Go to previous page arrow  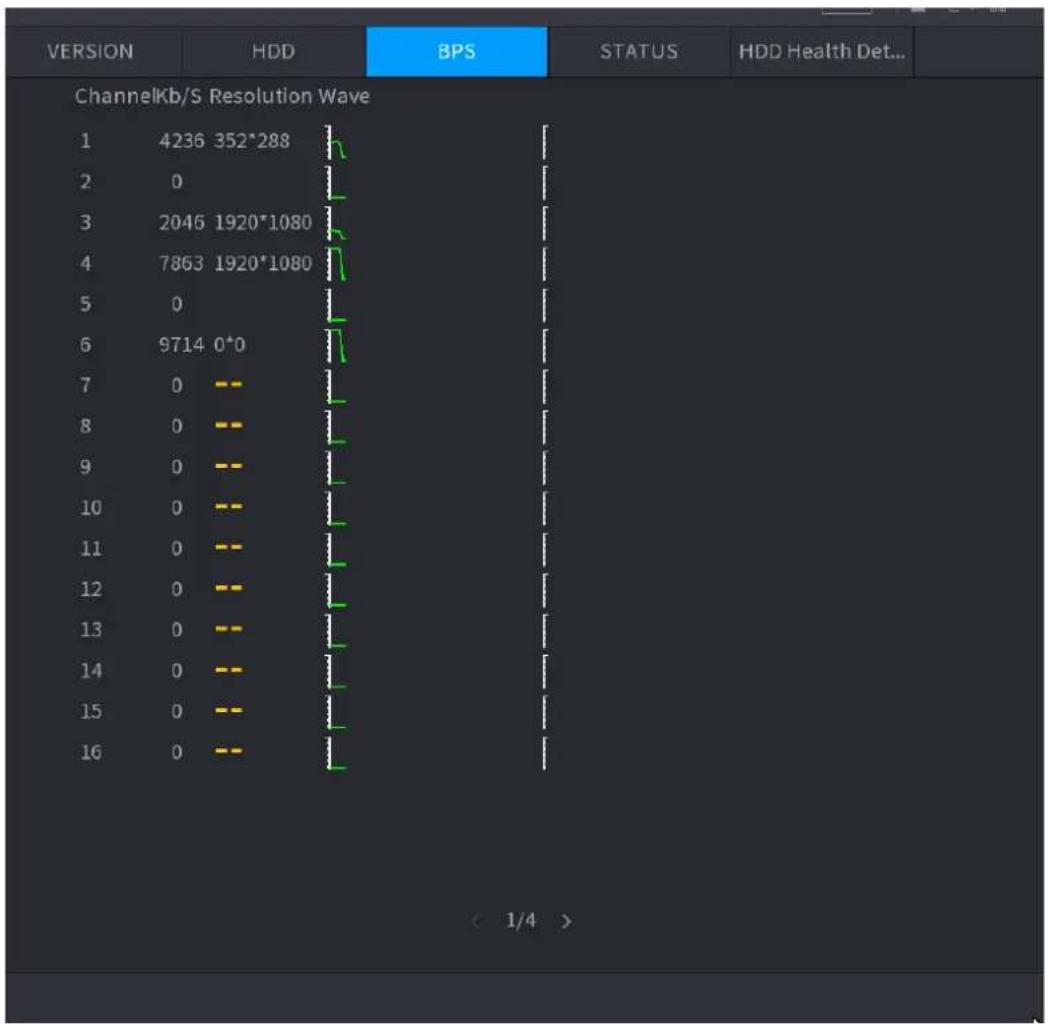tap(476, 922)
